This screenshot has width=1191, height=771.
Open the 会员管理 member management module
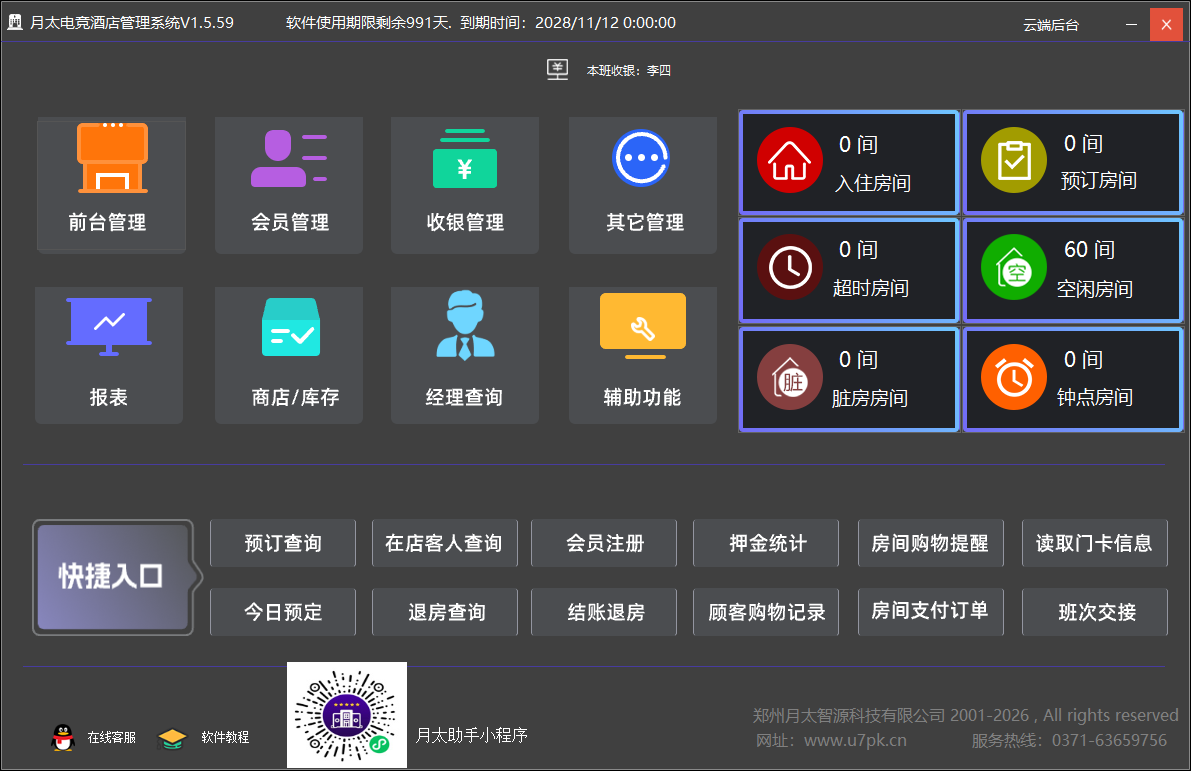click(289, 184)
